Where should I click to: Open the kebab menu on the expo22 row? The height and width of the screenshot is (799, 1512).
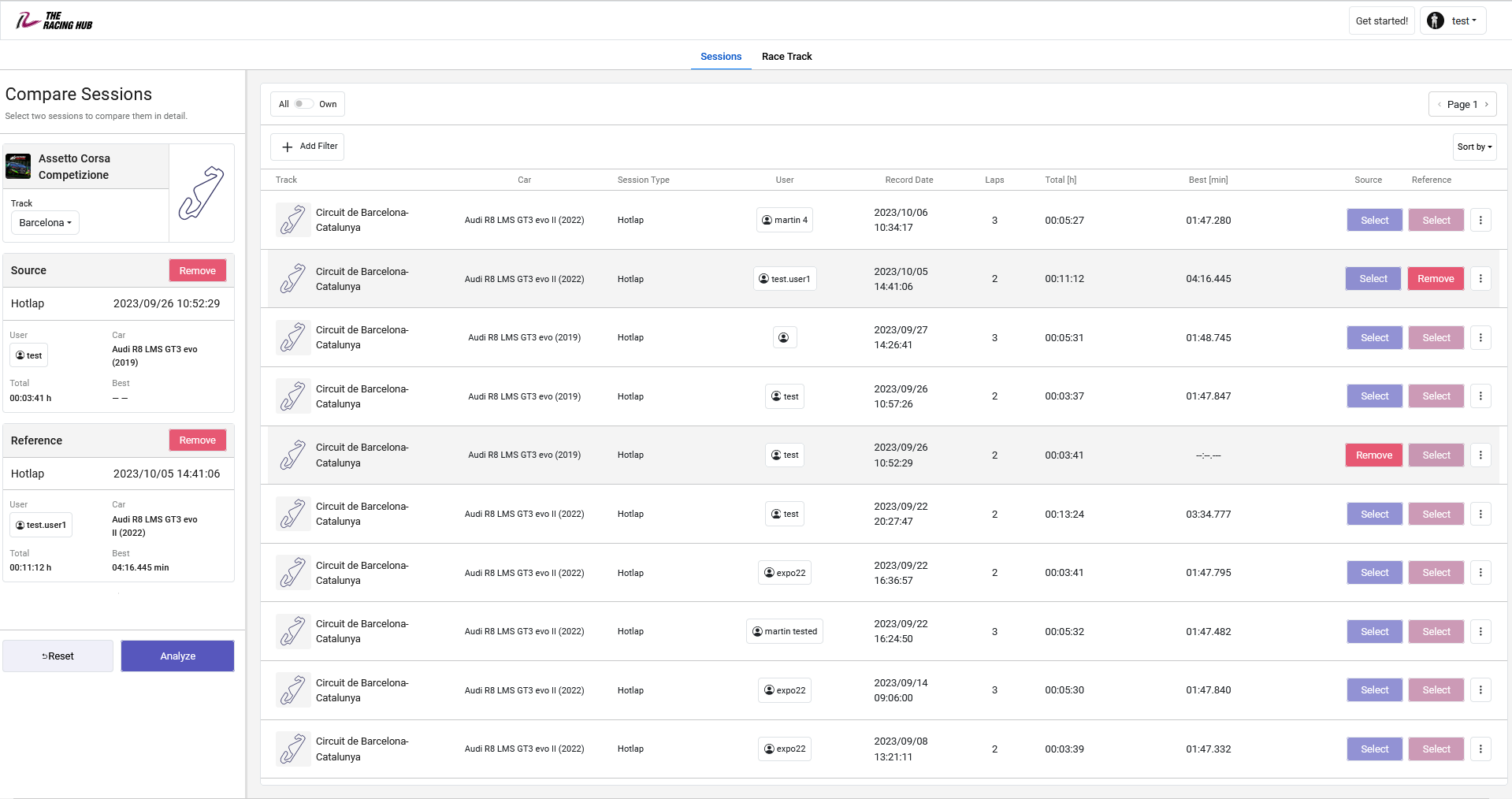pos(1480,573)
